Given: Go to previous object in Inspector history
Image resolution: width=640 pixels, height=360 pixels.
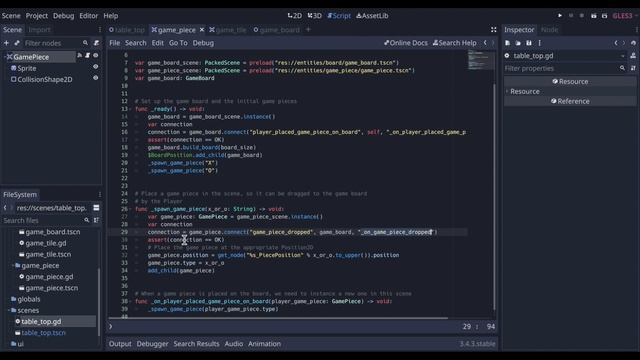Looking at the screenshot, I should (616, 43).
